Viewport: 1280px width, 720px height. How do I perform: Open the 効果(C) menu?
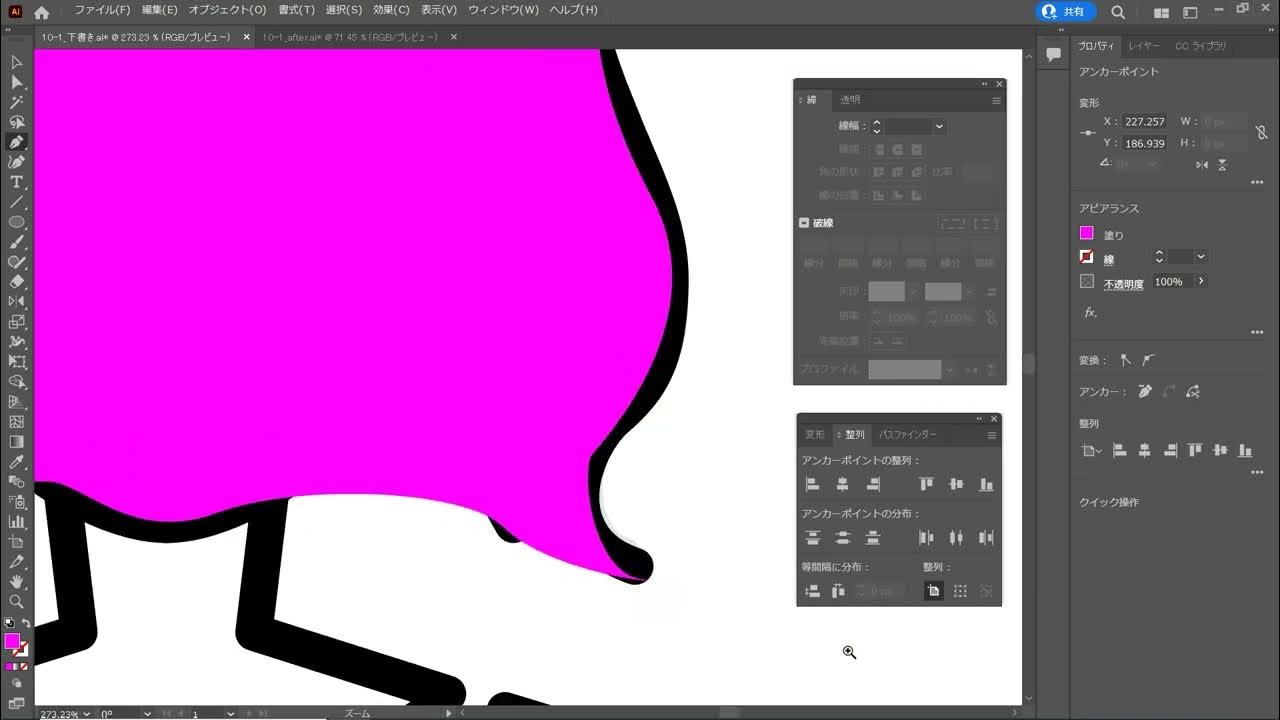coord(391,10)
